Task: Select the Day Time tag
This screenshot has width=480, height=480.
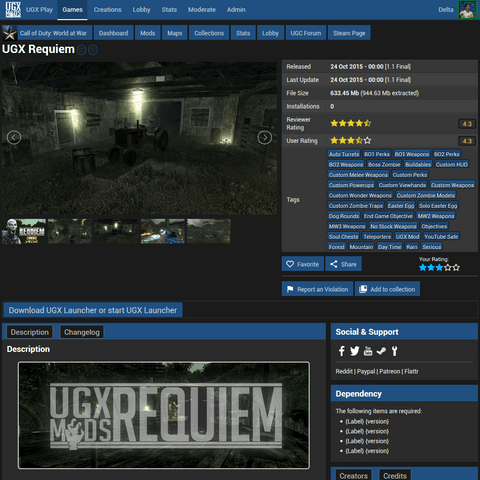Action: coord(389,247)
